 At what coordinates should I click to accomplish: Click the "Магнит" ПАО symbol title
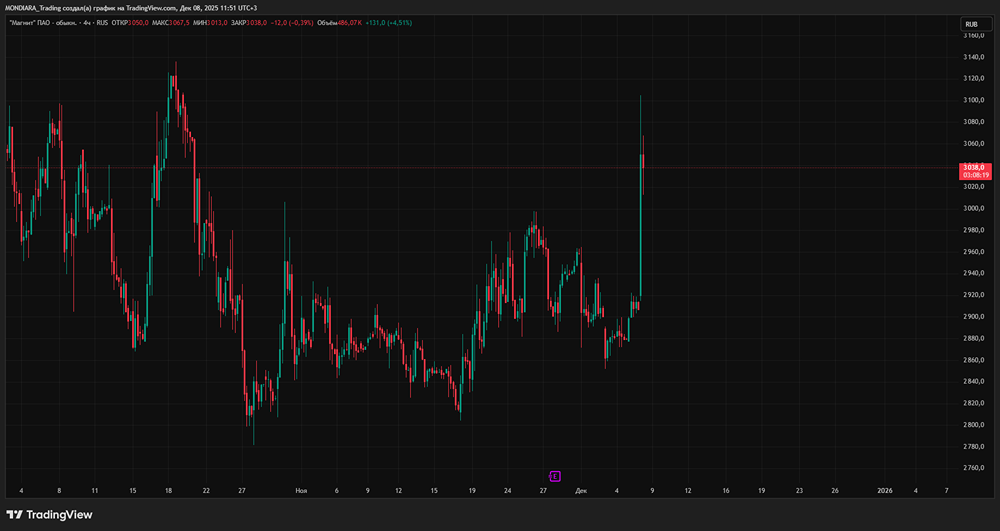(x=44, y=23)
